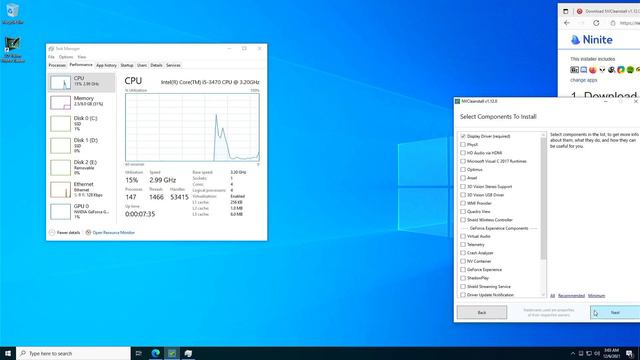Click the taskbar search box

[x=73, y=353]
